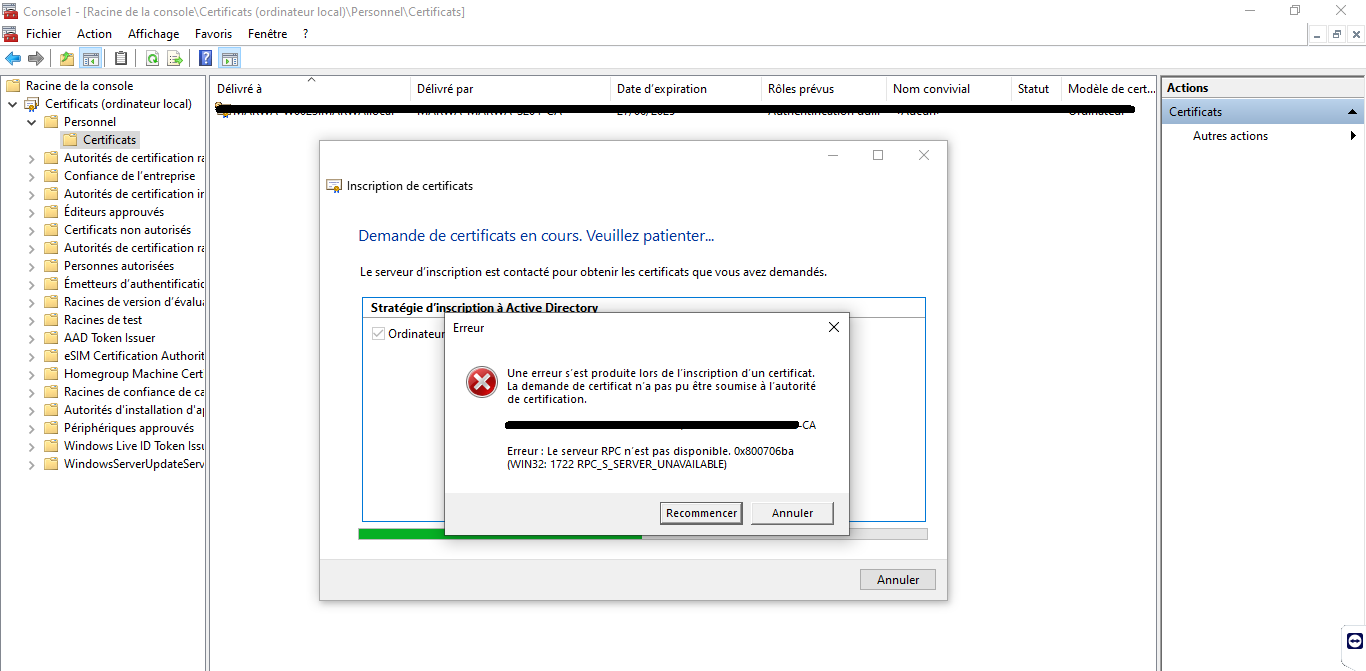The width and height of the screenshot is (1366, 671).
Task: Check the Ordinateur certificate checkbox
Action: click(x=378, y=334)
